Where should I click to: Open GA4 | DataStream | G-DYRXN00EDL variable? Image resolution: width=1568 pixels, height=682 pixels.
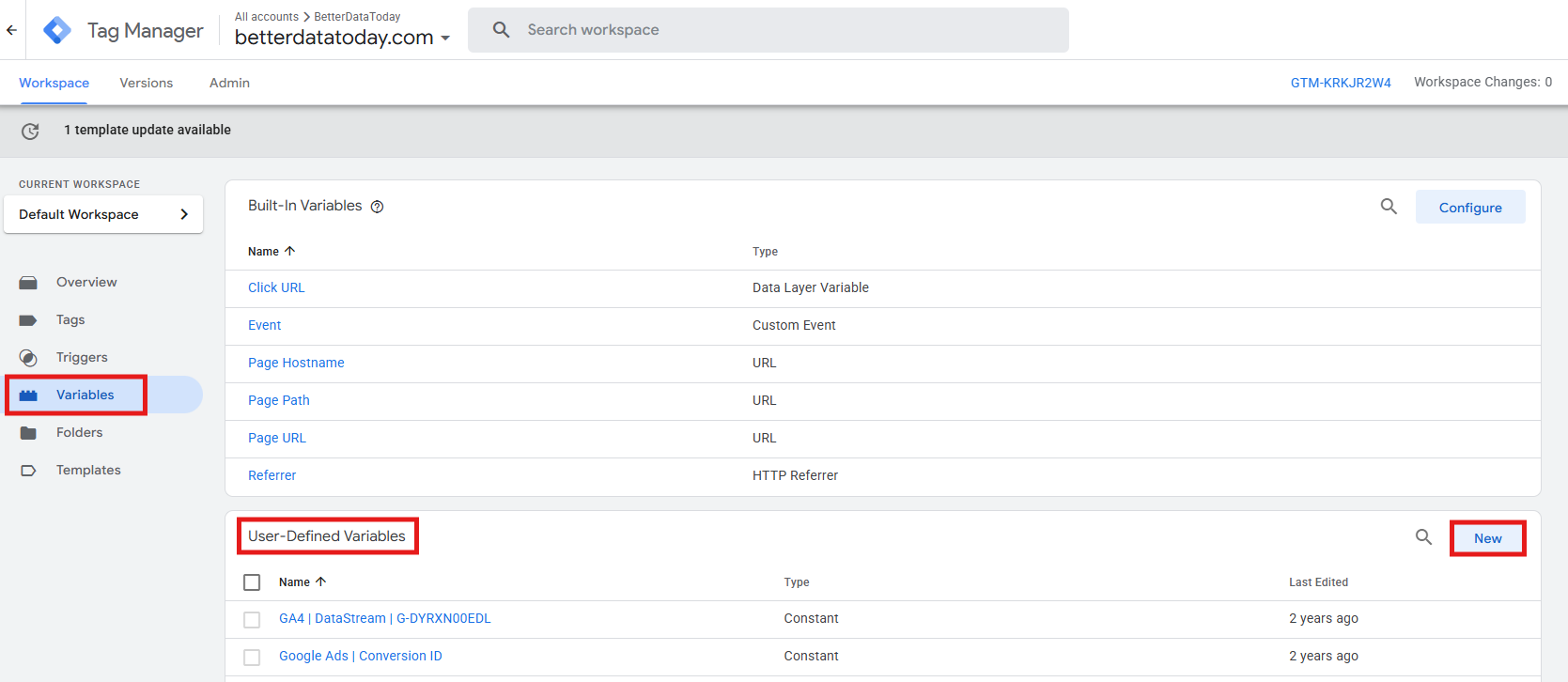pos(385,618)
